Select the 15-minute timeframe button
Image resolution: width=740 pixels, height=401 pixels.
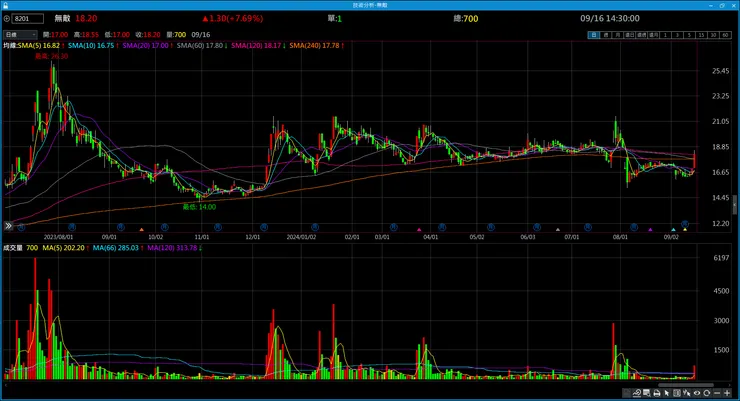coord(702,35)
